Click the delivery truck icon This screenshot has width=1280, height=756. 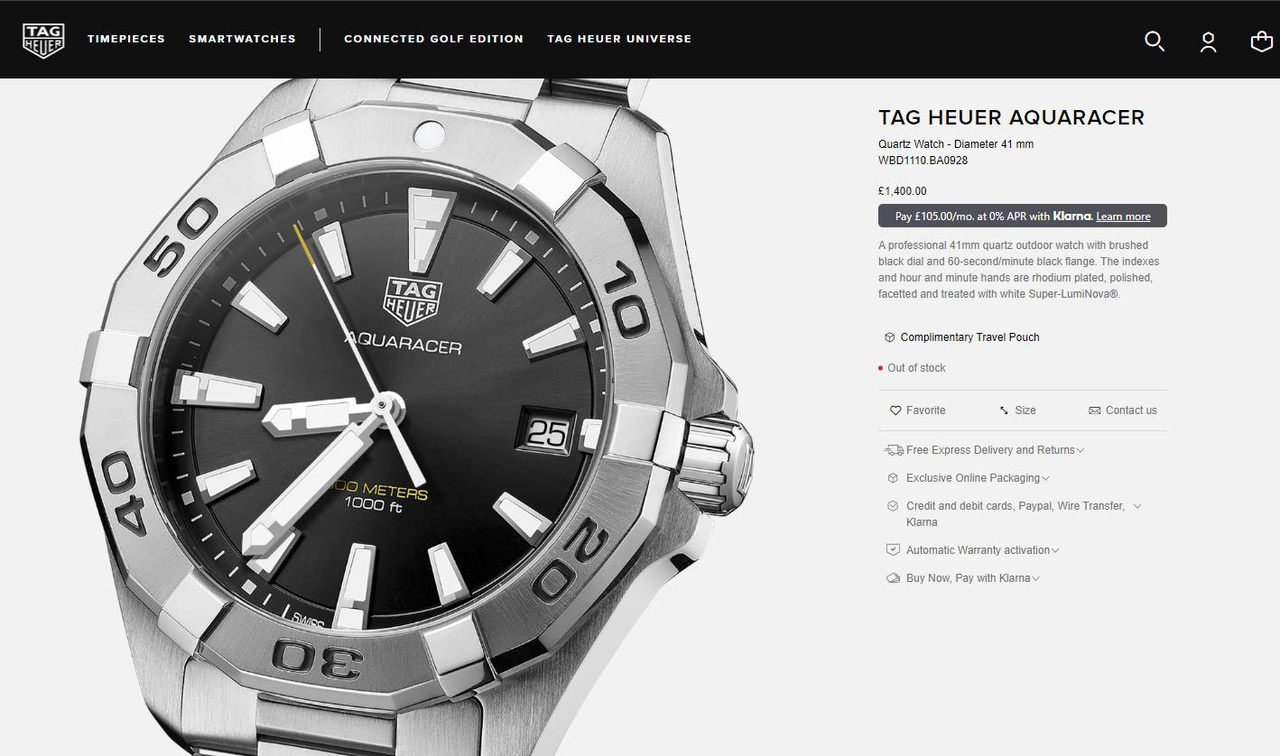tap(893, 450)
